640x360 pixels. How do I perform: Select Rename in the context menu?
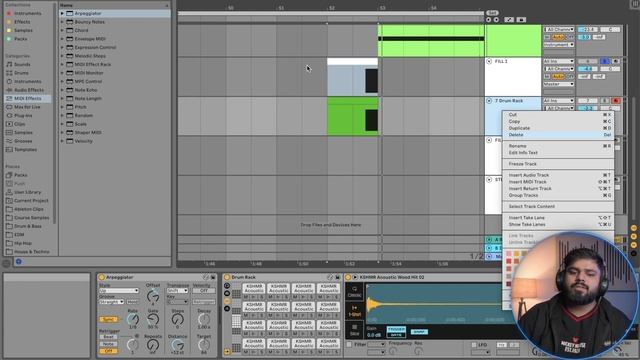(558, 146)
